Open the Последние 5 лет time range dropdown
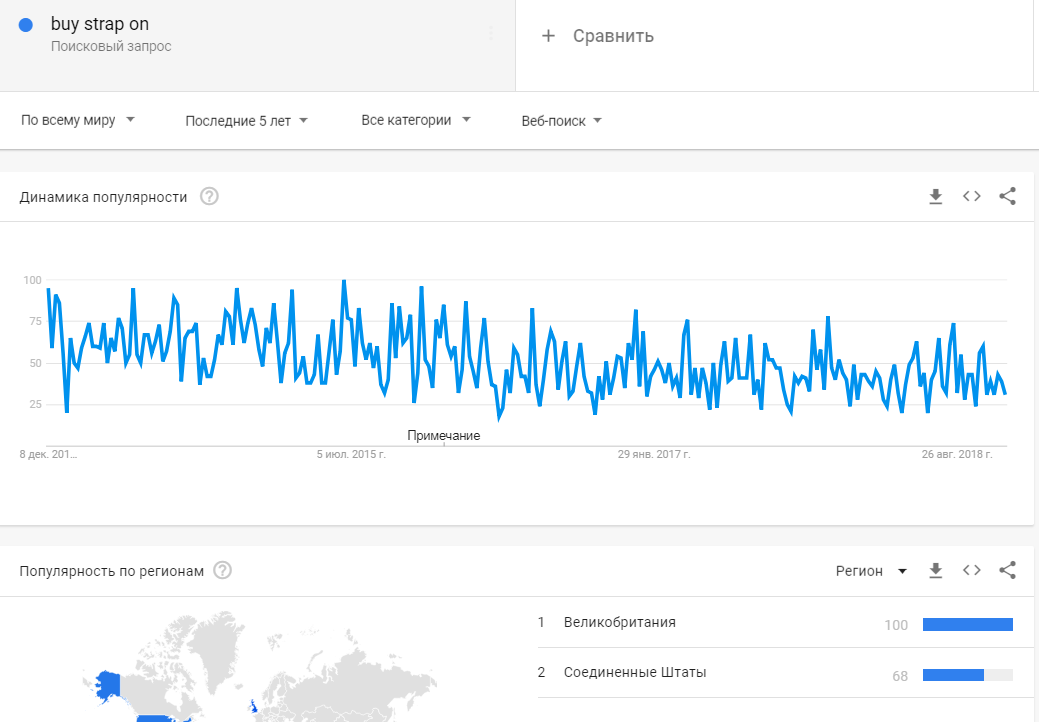 point(246,121)
